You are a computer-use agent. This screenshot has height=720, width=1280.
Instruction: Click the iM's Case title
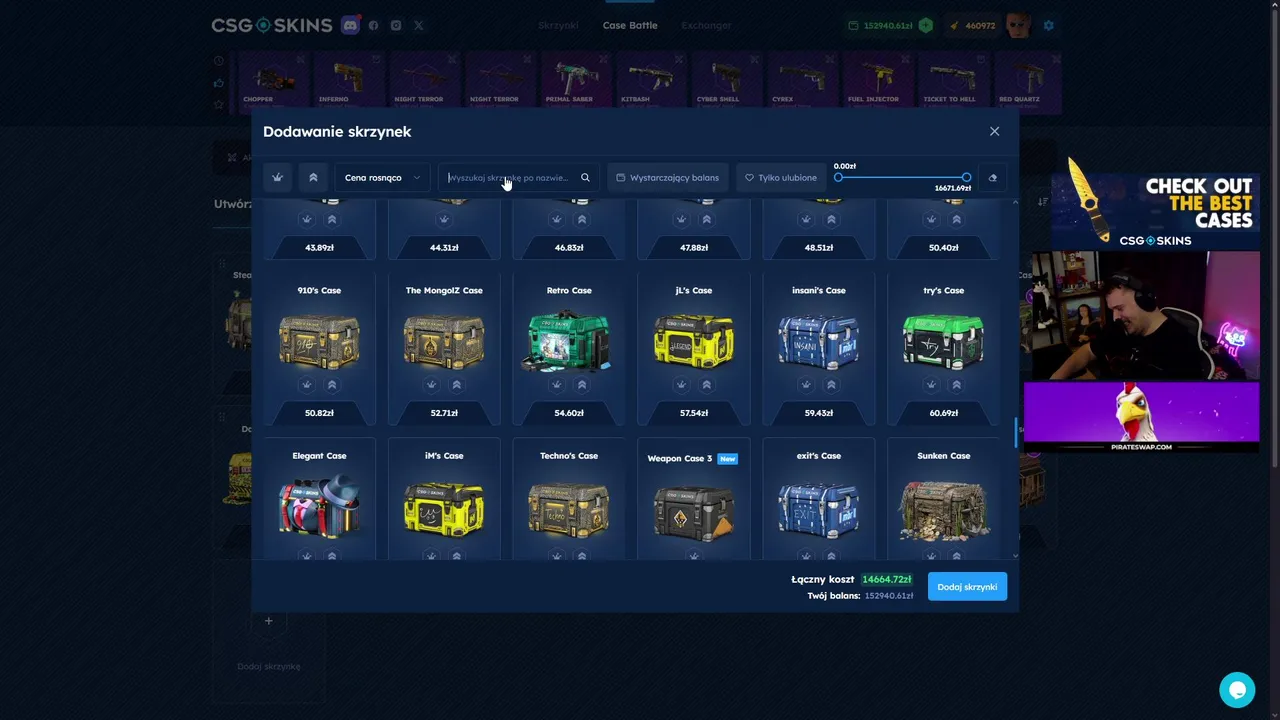[444, 456]
